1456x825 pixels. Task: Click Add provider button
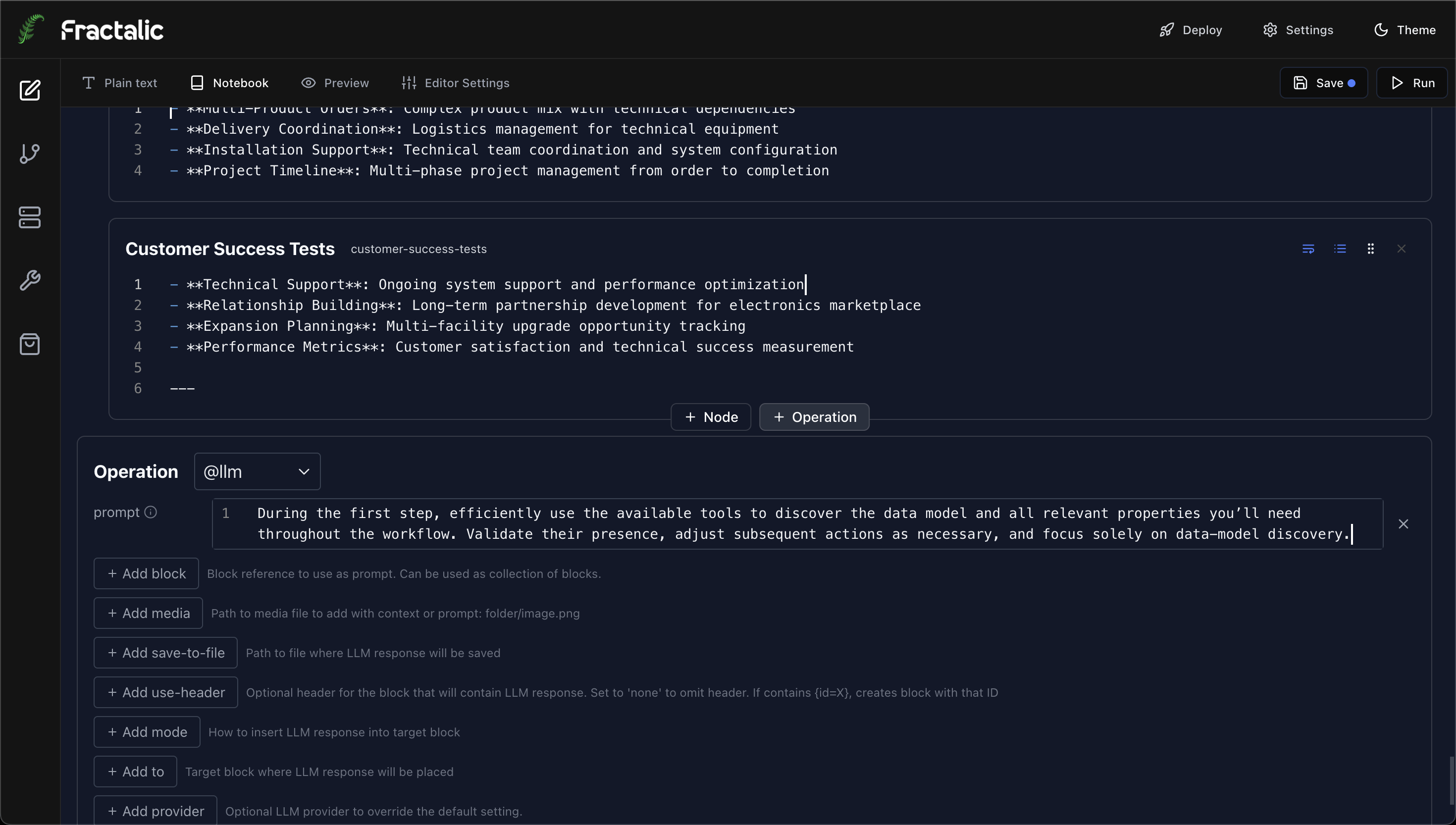[x=155, y=811]
